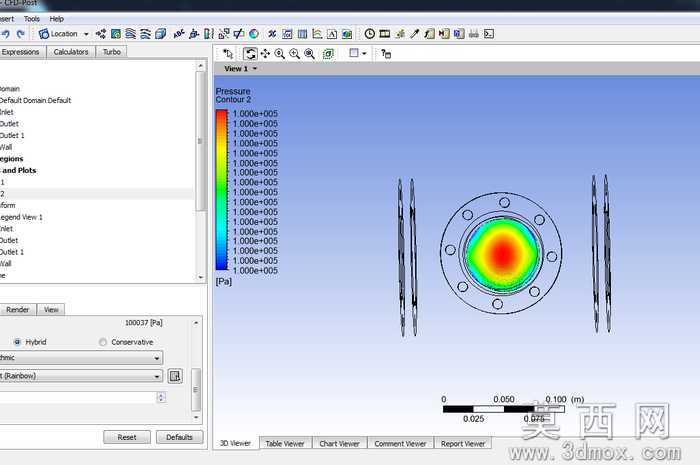The height and width of the screenshot is (465, 700).
Task: Insert a Text label (ABC icon)
Action: [179, 34]
